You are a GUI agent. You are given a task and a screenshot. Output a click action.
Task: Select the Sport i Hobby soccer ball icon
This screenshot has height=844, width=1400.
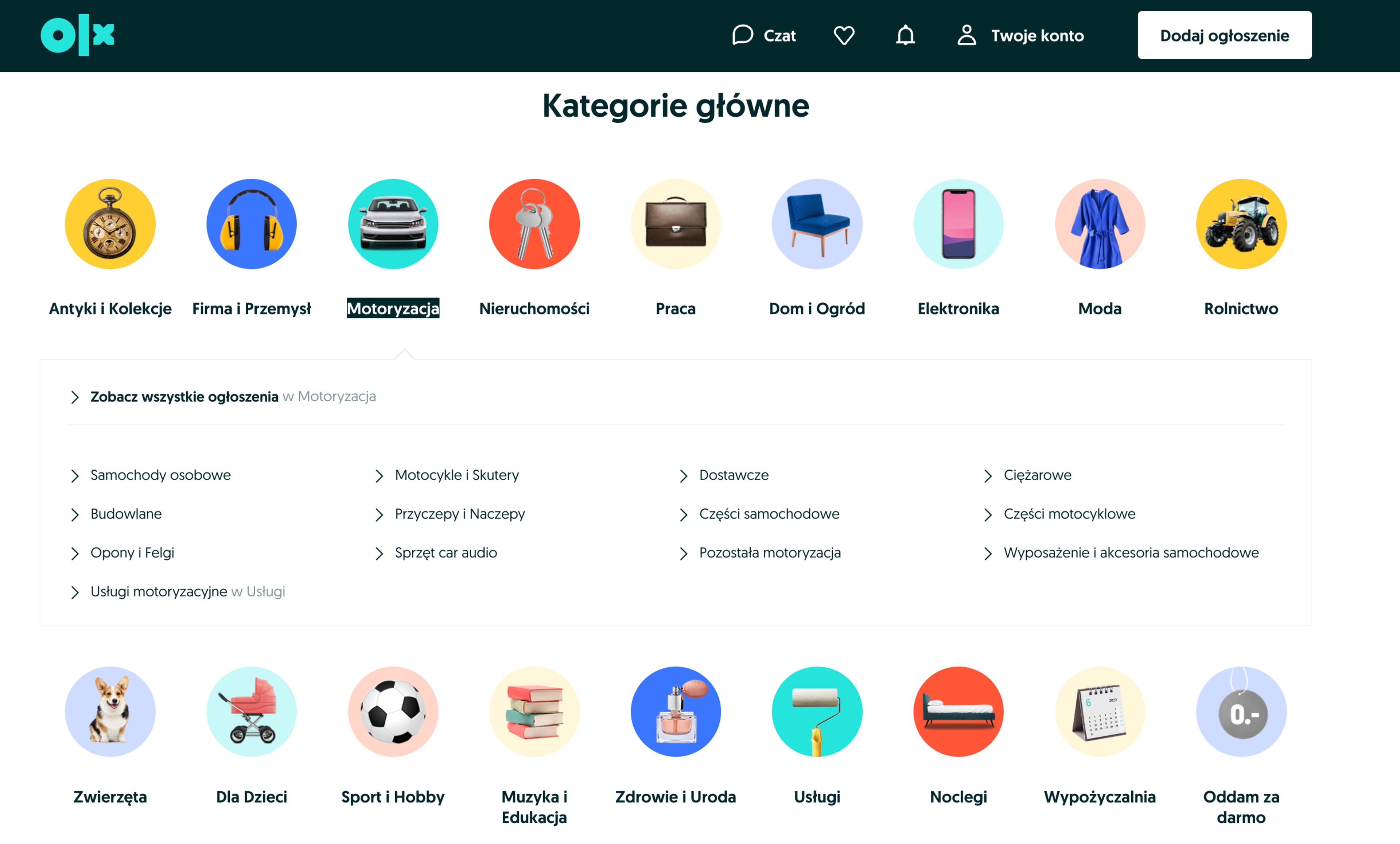coord(393,712)
